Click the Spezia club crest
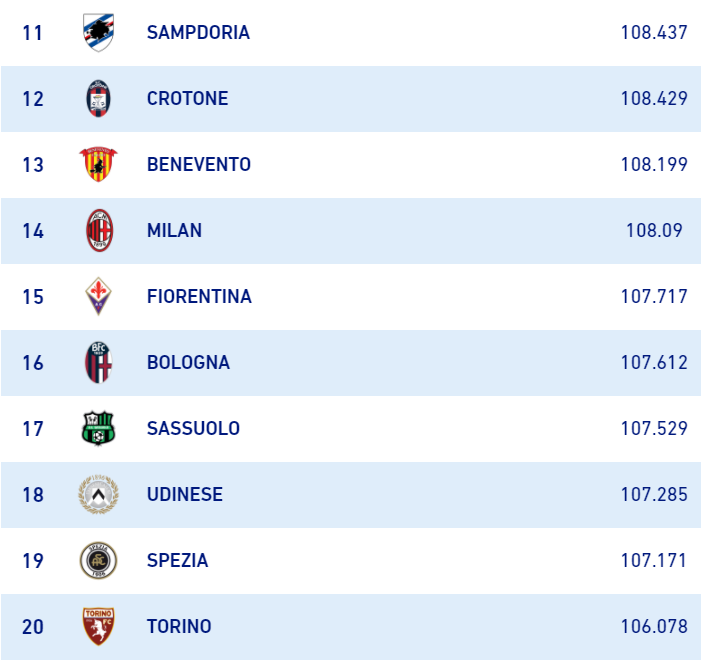This screenshot has height=661, width=703. (x=99, y=561)
